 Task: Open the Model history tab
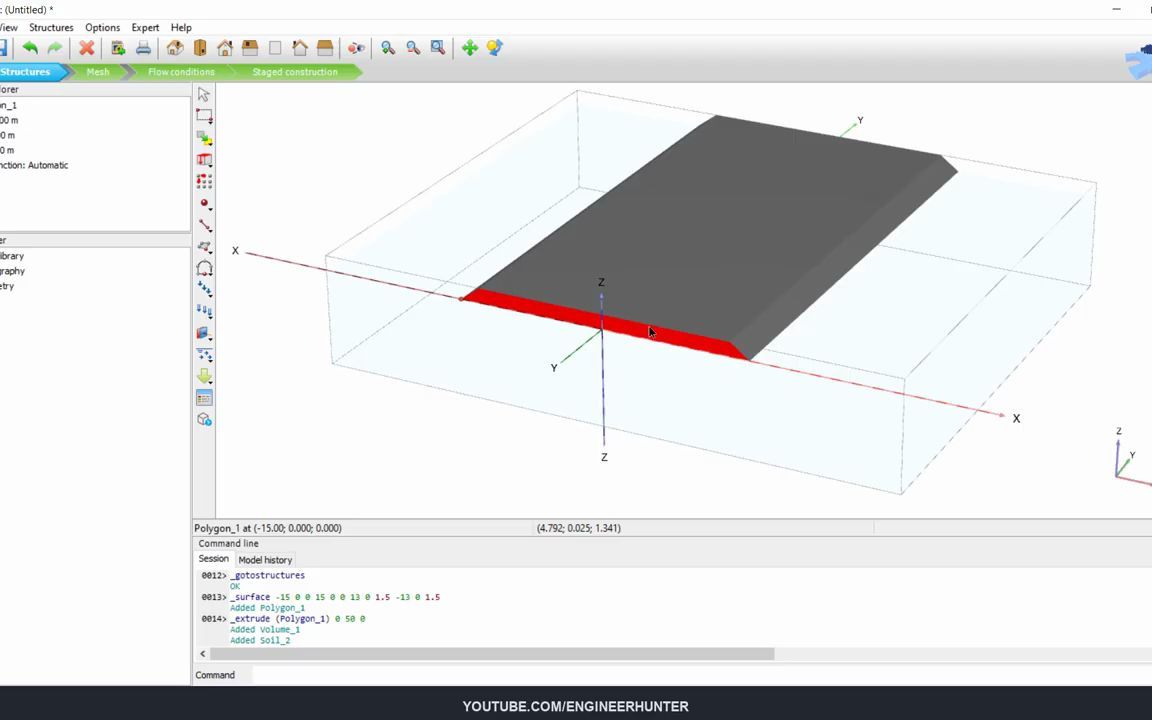(x=264, y=559)
